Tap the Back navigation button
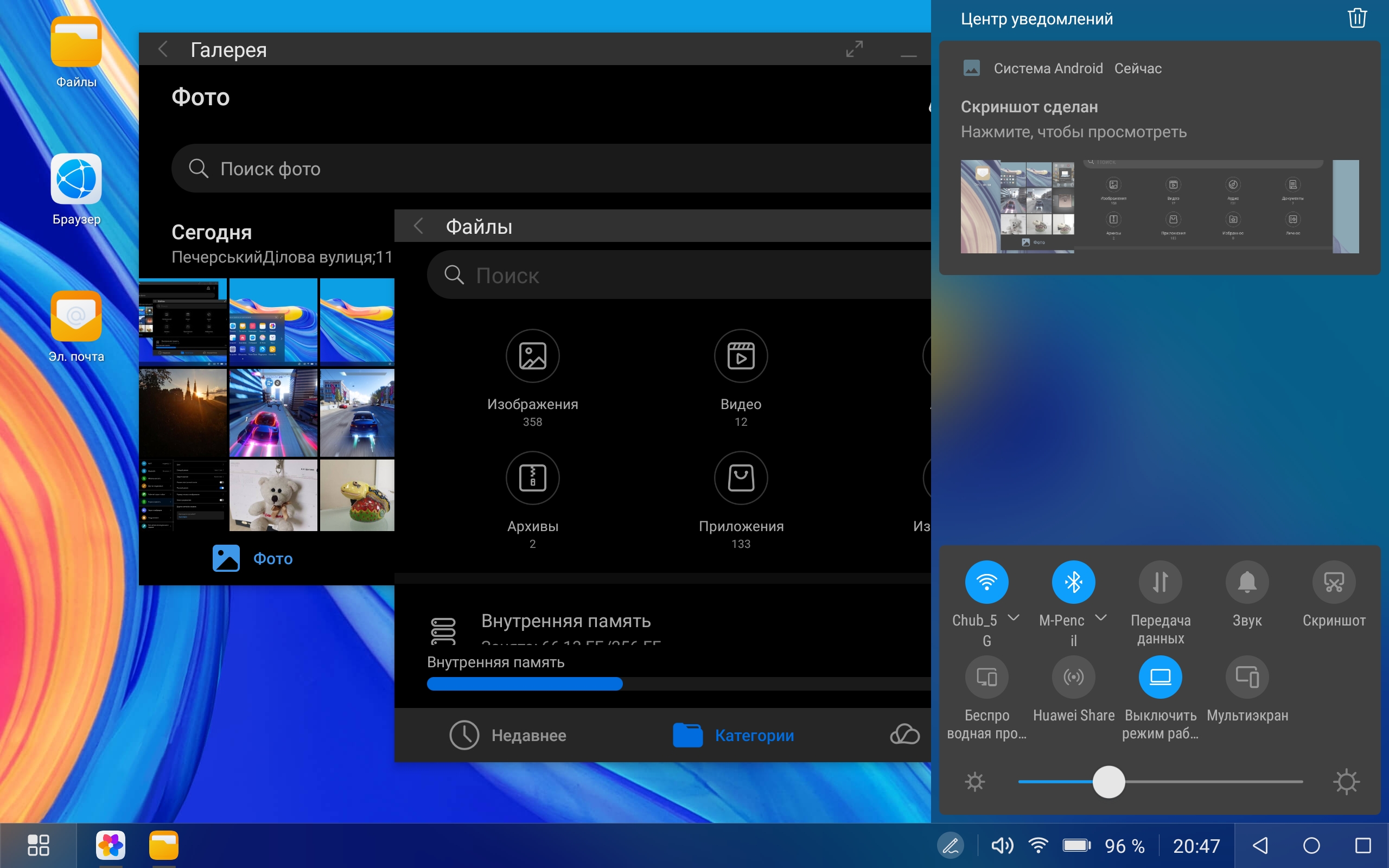 coord(1260,846)
